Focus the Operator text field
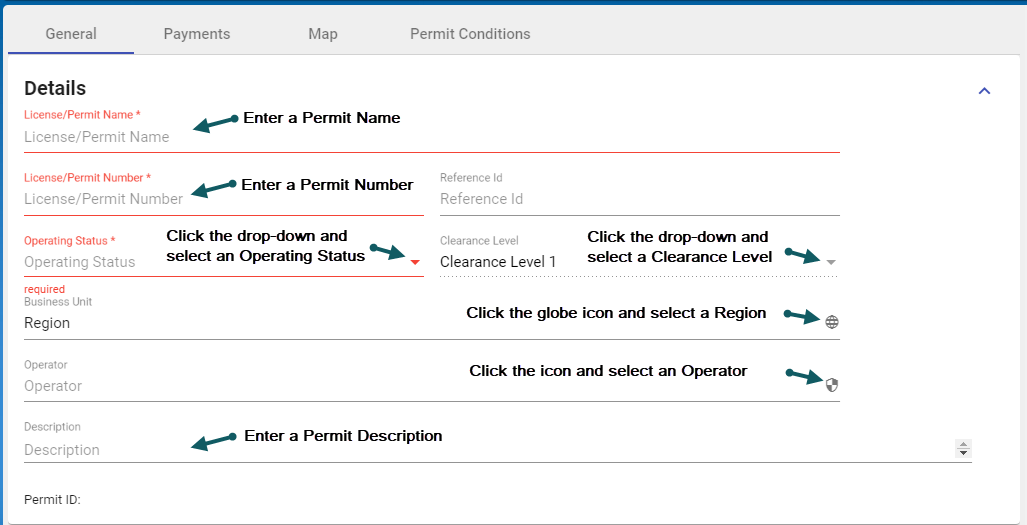The height and width of the screenshot is (525, 1027). click(x=300, y=386)
